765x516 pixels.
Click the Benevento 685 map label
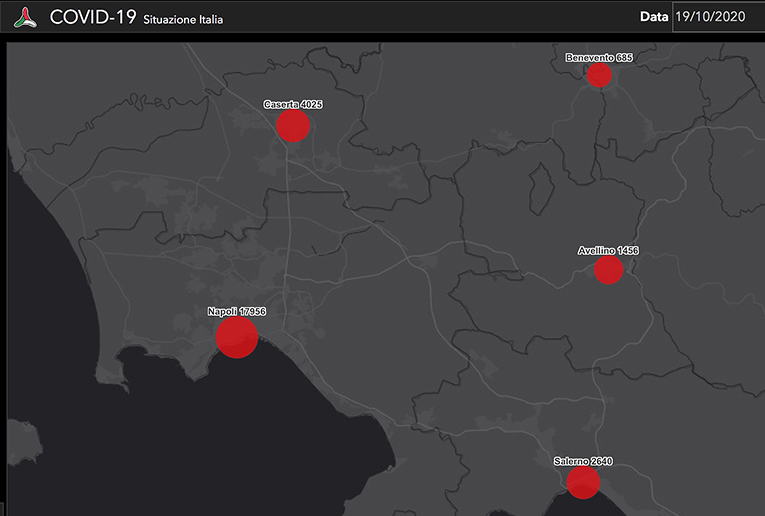tap(599, 58)
